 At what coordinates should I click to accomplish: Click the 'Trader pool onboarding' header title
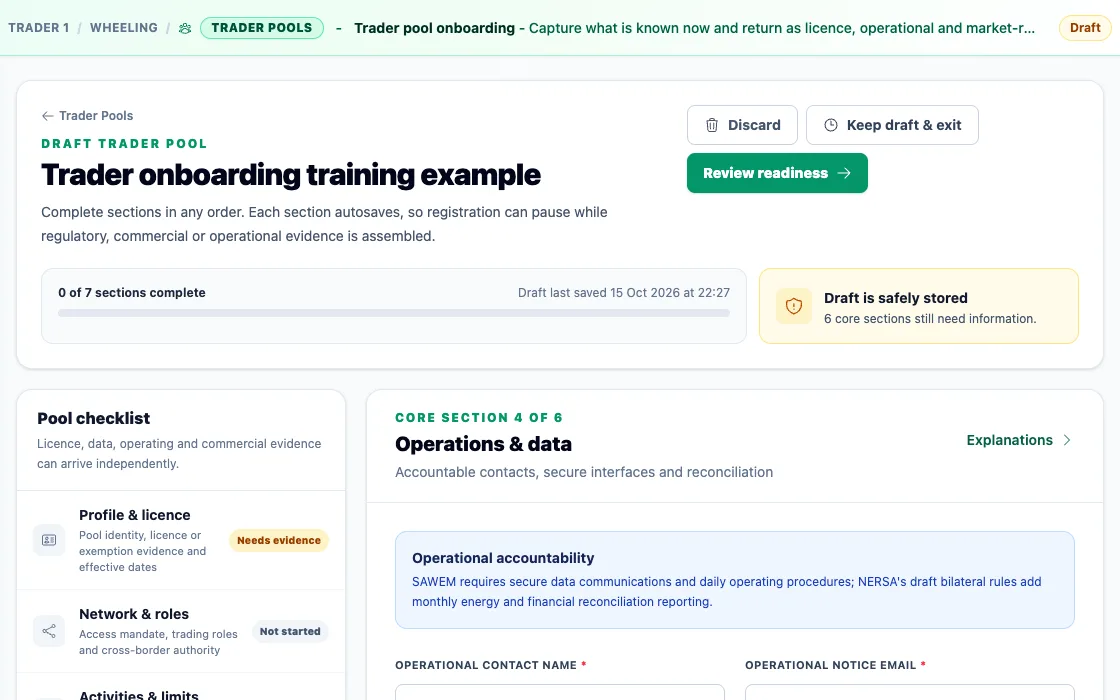[x=434, y=28]
